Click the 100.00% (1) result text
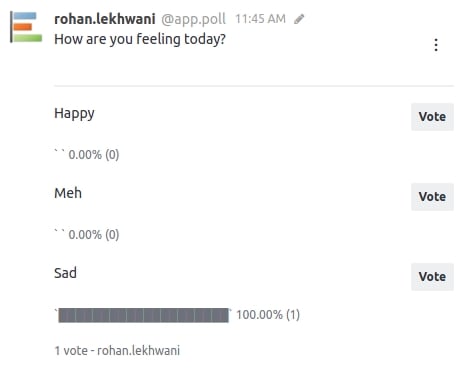This screenshot has height=374, width=469. coord(268,315)
